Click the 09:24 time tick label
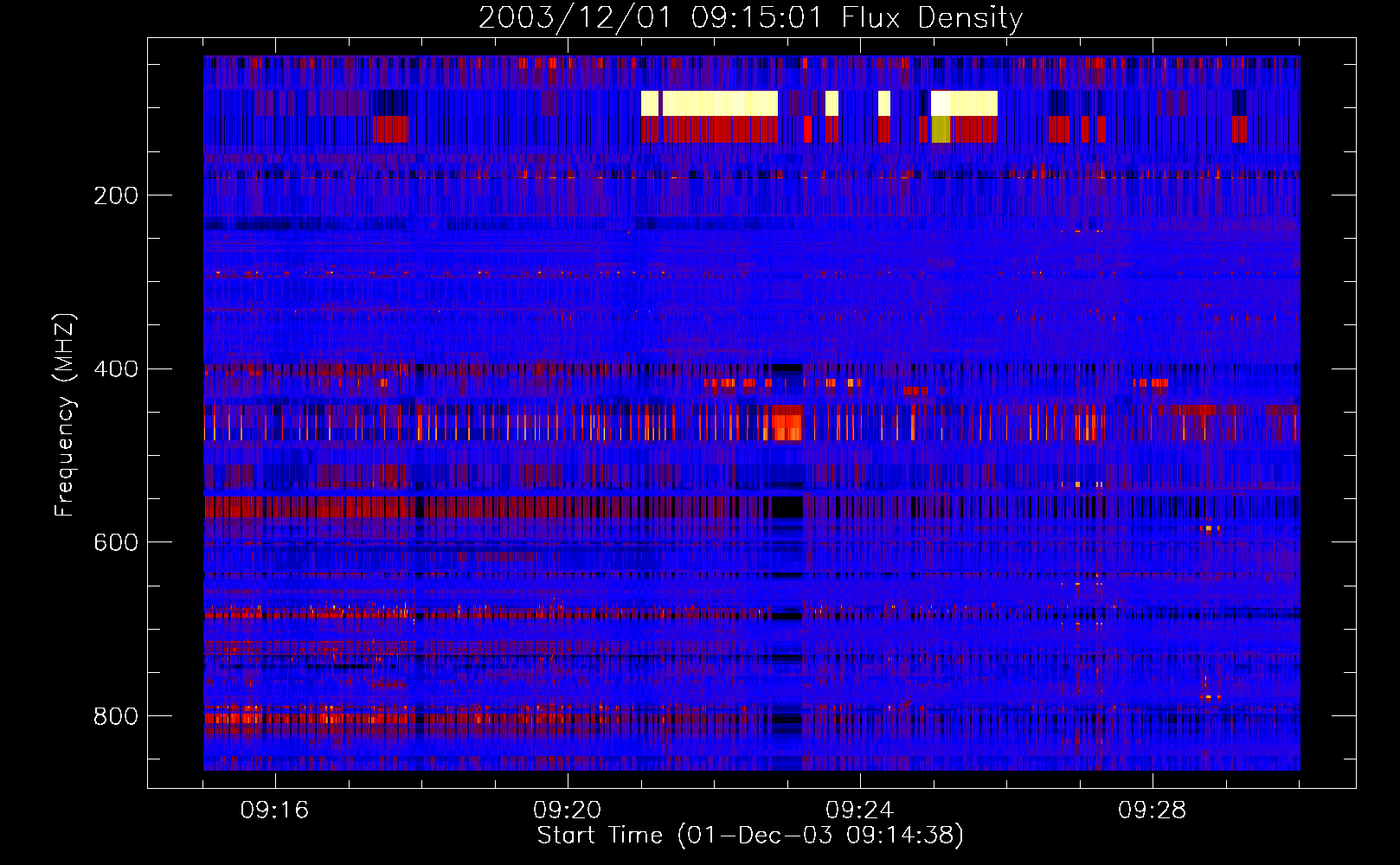 860,810
